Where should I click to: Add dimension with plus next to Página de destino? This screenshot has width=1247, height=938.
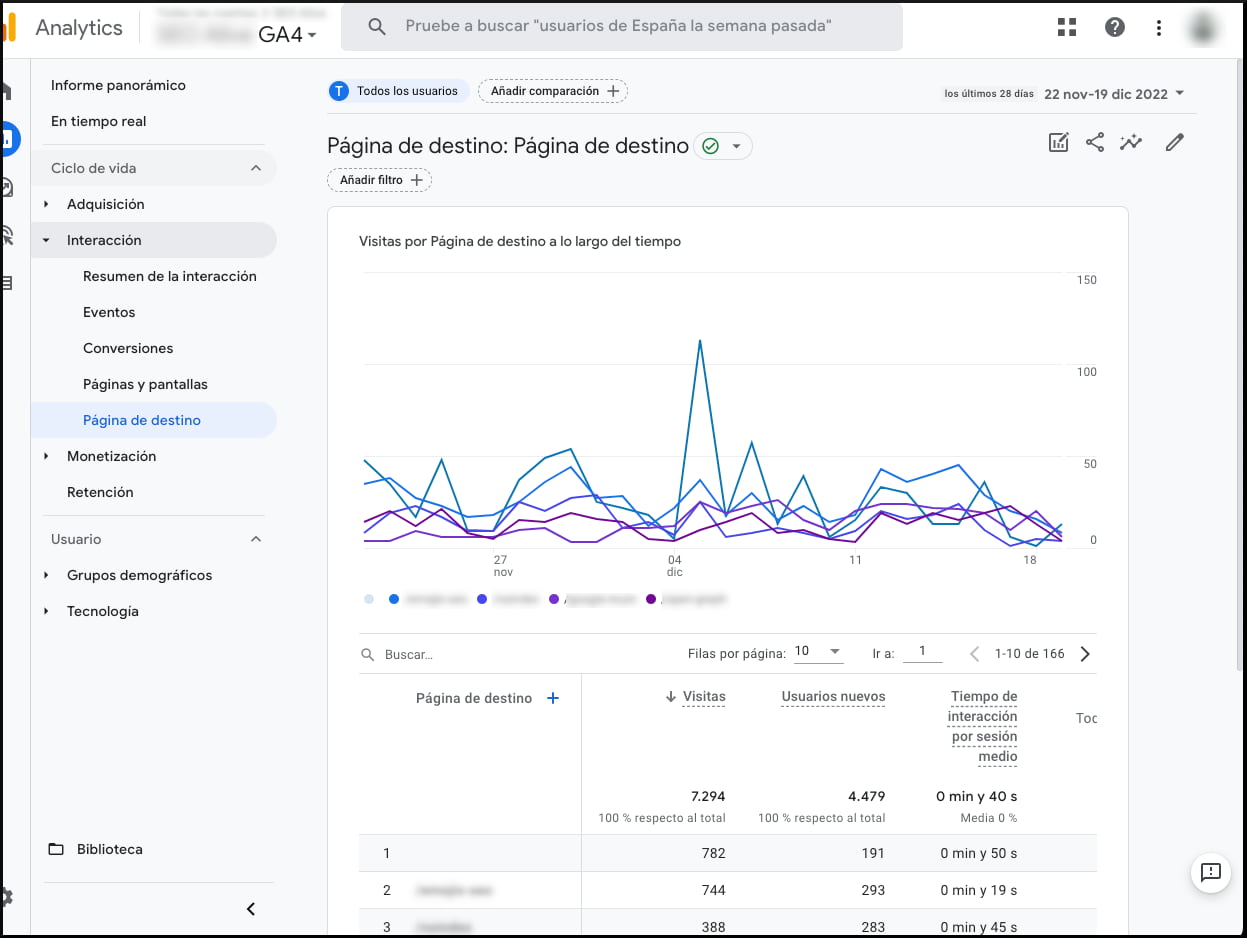(x=553, y=698)
